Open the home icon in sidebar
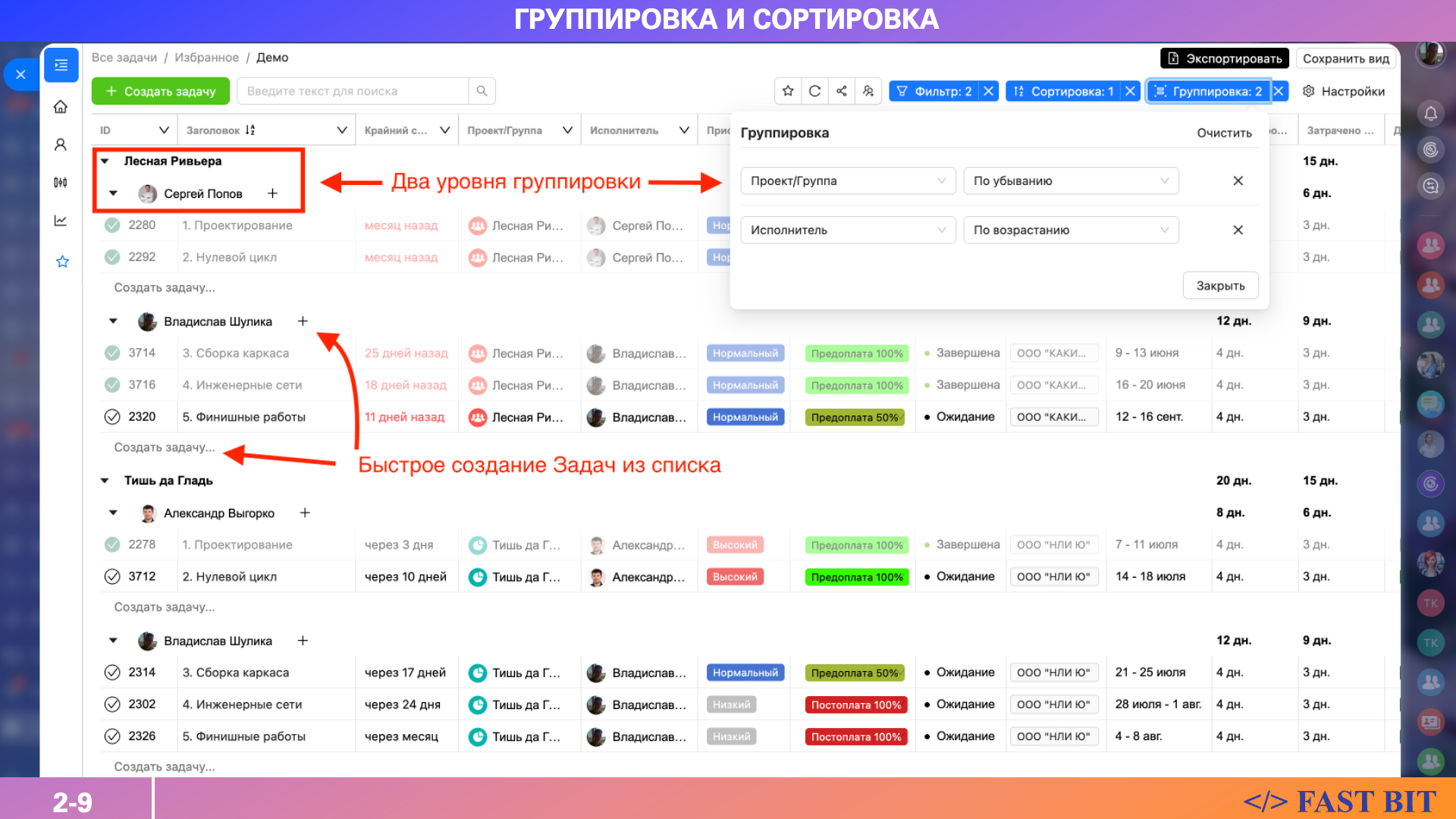The width and height of the screenshot is (1456, 819). [x=61, y=107]
